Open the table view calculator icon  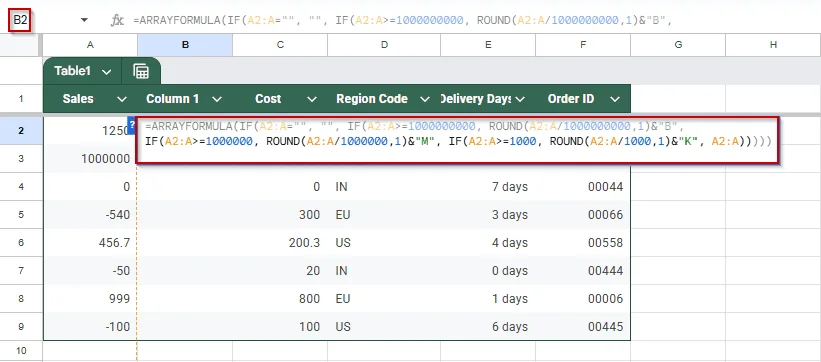tap(141, 71)
